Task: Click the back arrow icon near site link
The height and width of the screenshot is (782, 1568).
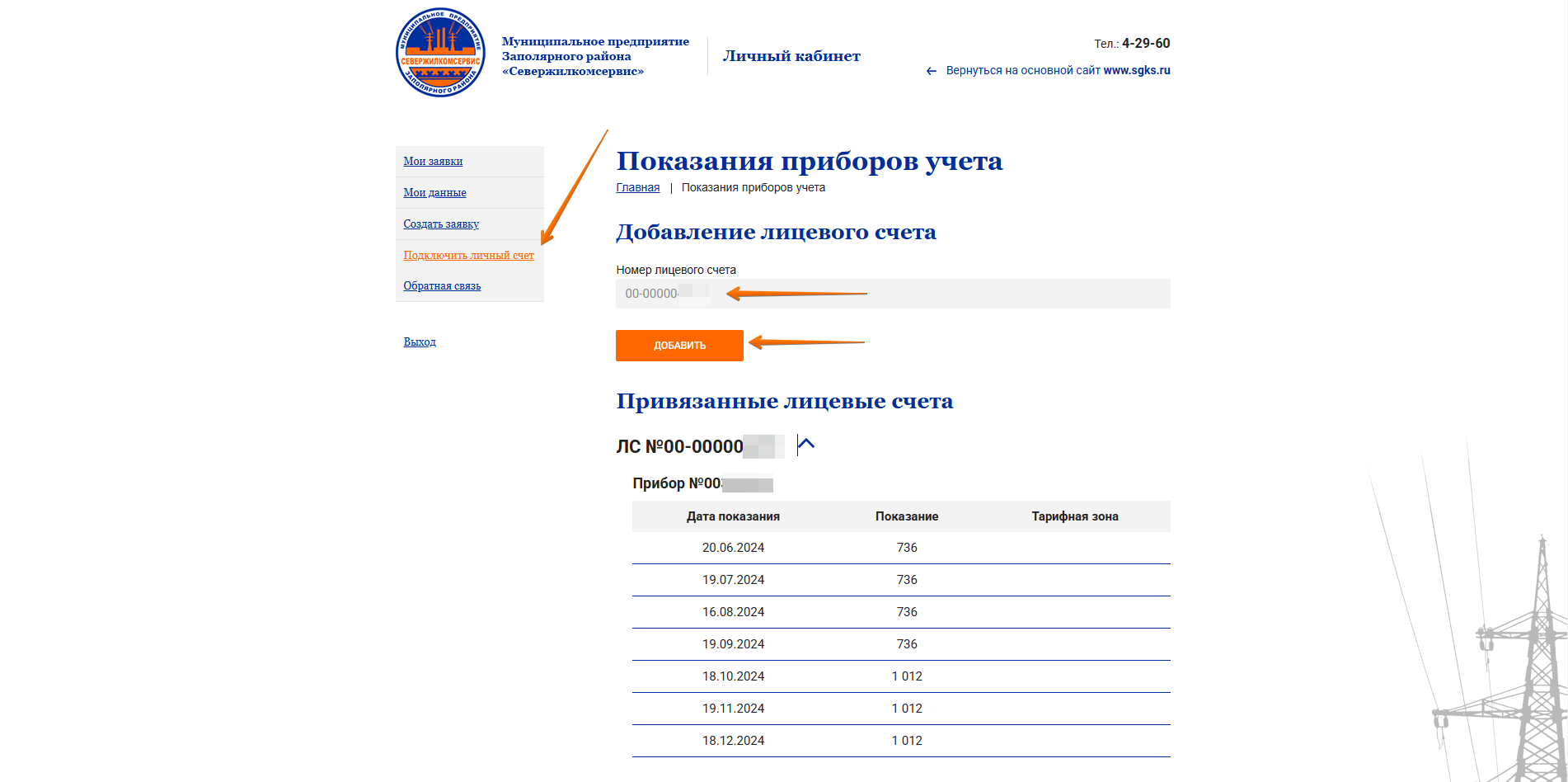Action: (931, 71)
